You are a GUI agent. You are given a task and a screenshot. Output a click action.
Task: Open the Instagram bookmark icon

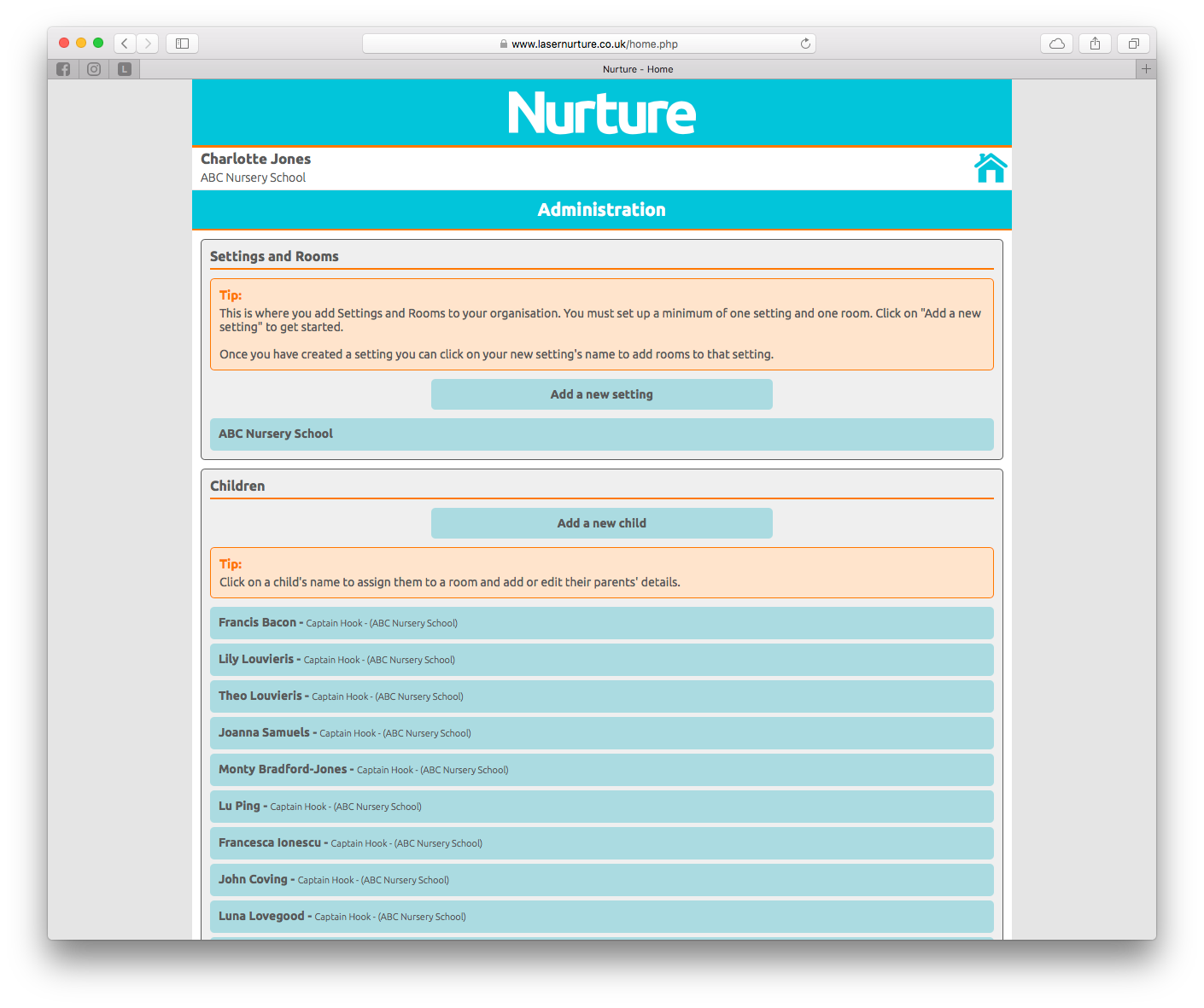point(94,69)
